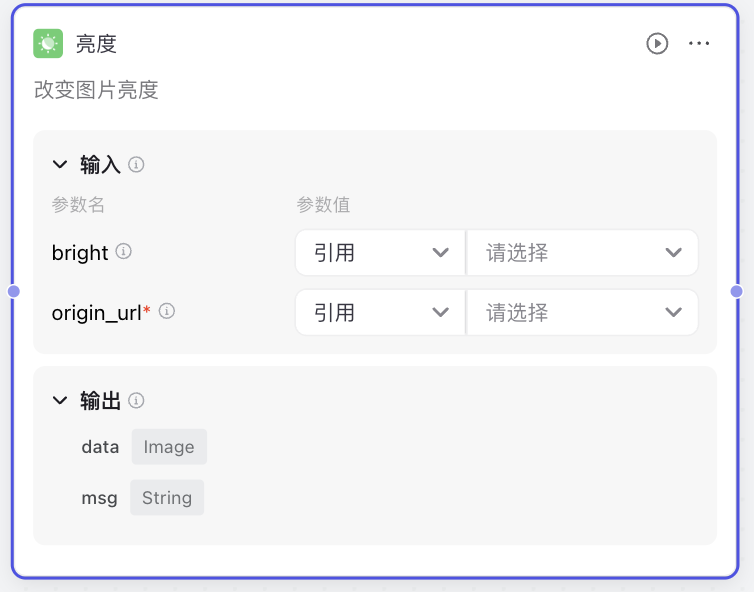
Task: Click the left input connection port dot
Action: pyautogui.click(x=14, y=291)
